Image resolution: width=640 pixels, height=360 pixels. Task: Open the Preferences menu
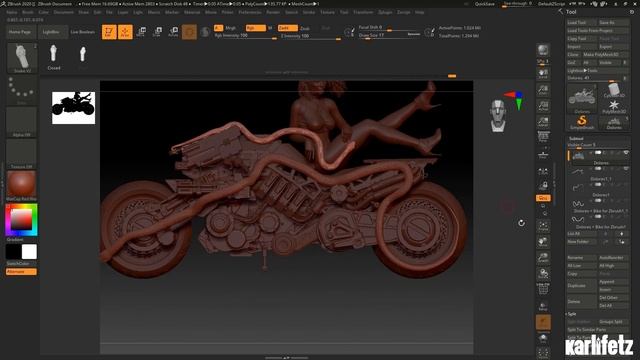point(250,12)
